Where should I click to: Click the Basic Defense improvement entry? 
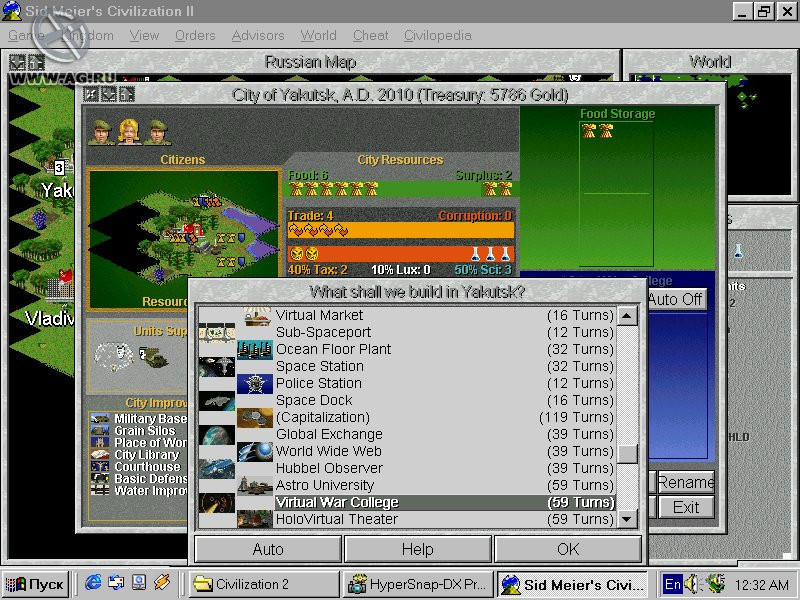151,479
